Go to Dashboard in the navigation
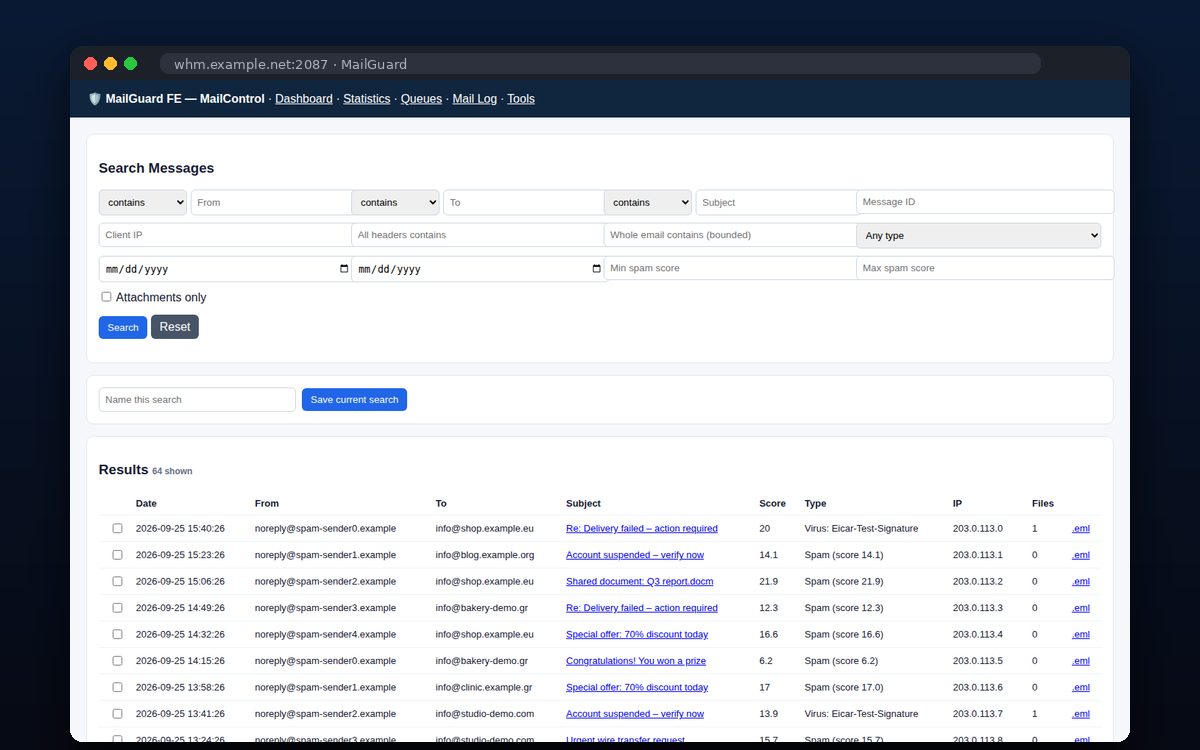The image size is (1200, 750). pos(304,99)
